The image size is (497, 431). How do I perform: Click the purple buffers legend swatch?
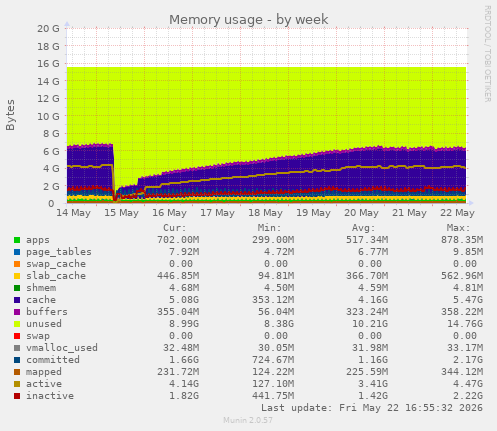pyautogui.click(x=17, y=312)
